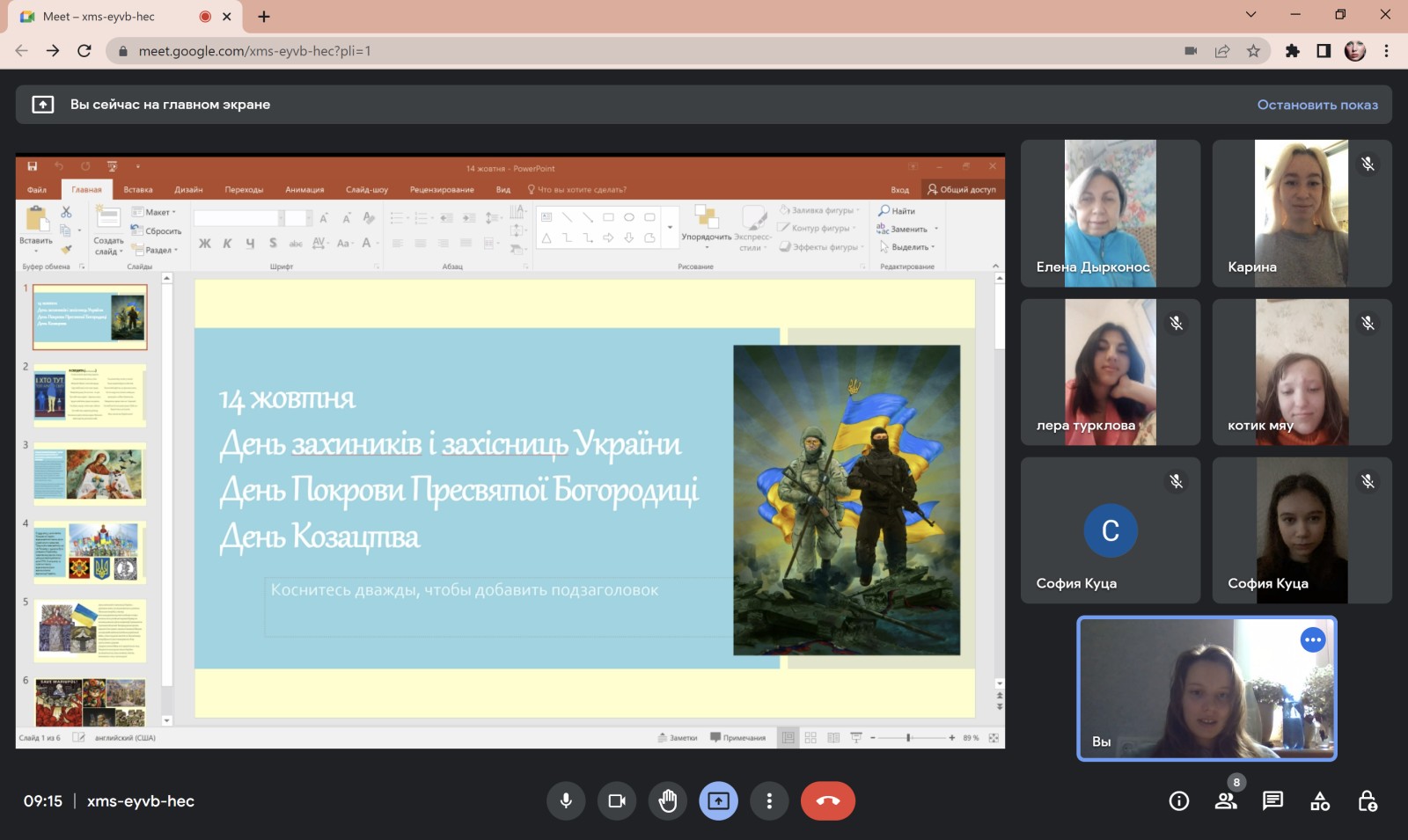Switch to slide sorter view icon
The height and width of the screenshot is (840, 1408).
(810, 738)
